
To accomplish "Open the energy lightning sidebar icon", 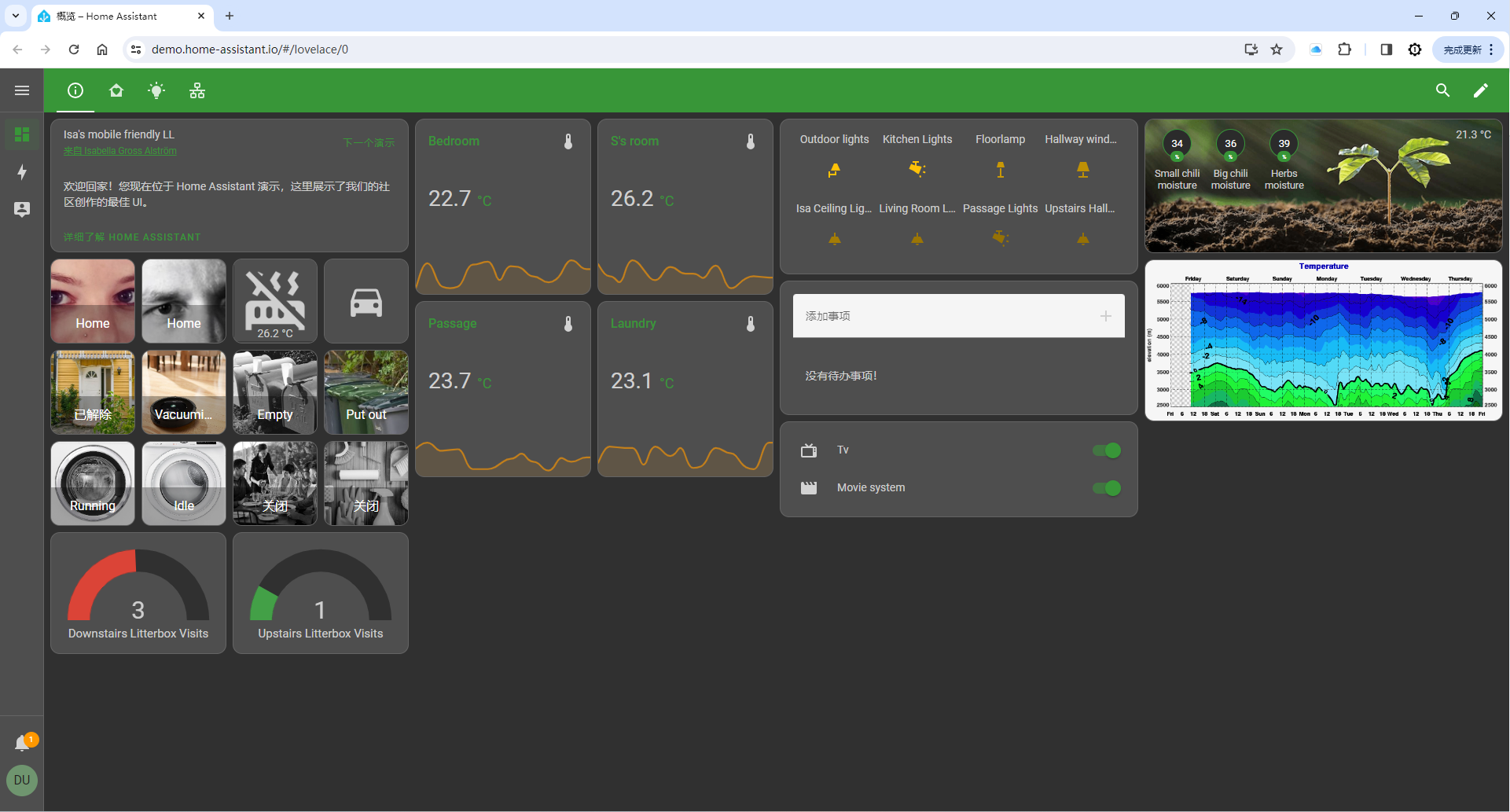I will click(x=22, y=172).
